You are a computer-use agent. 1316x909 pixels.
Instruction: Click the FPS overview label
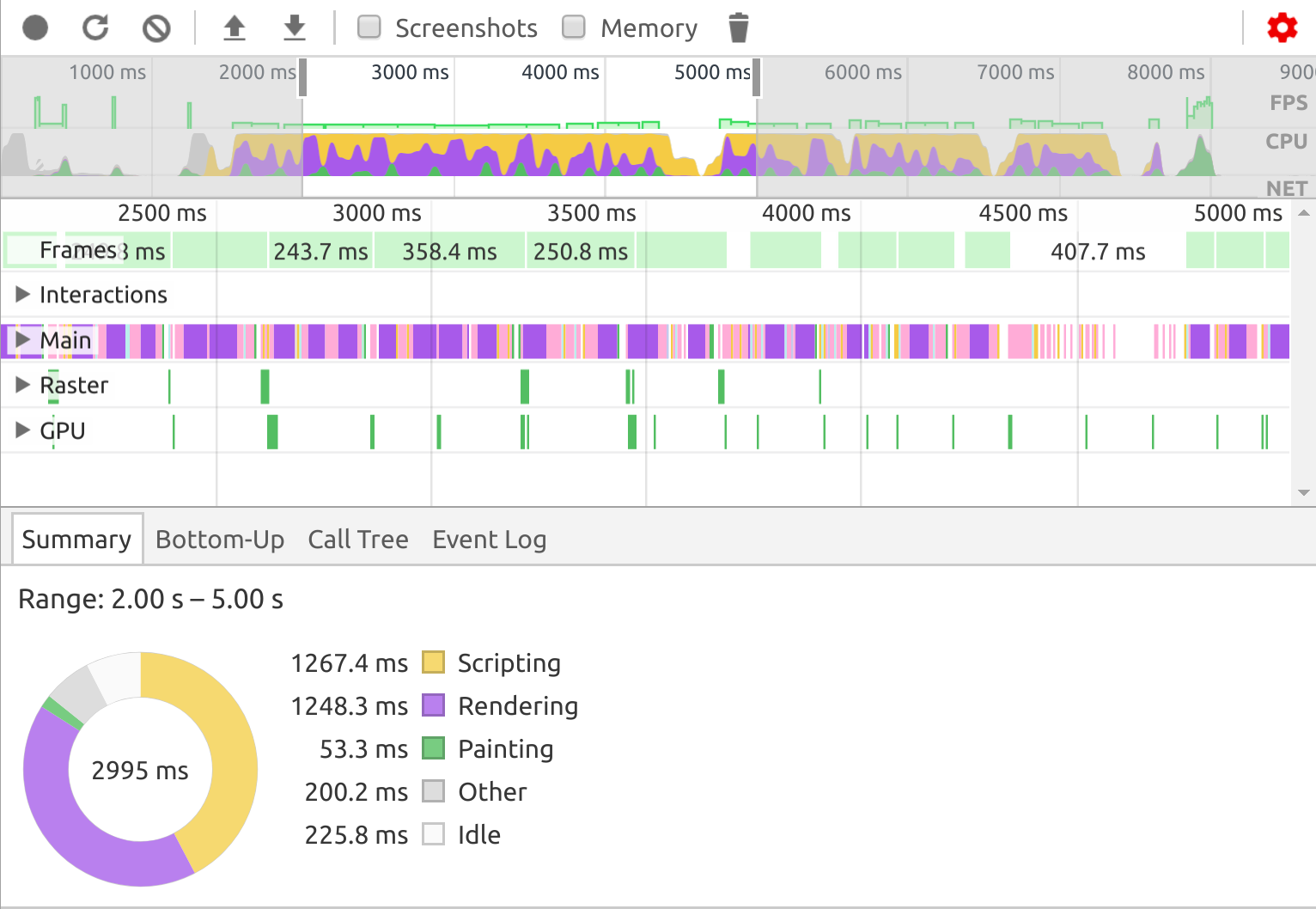coord(1289,103)
